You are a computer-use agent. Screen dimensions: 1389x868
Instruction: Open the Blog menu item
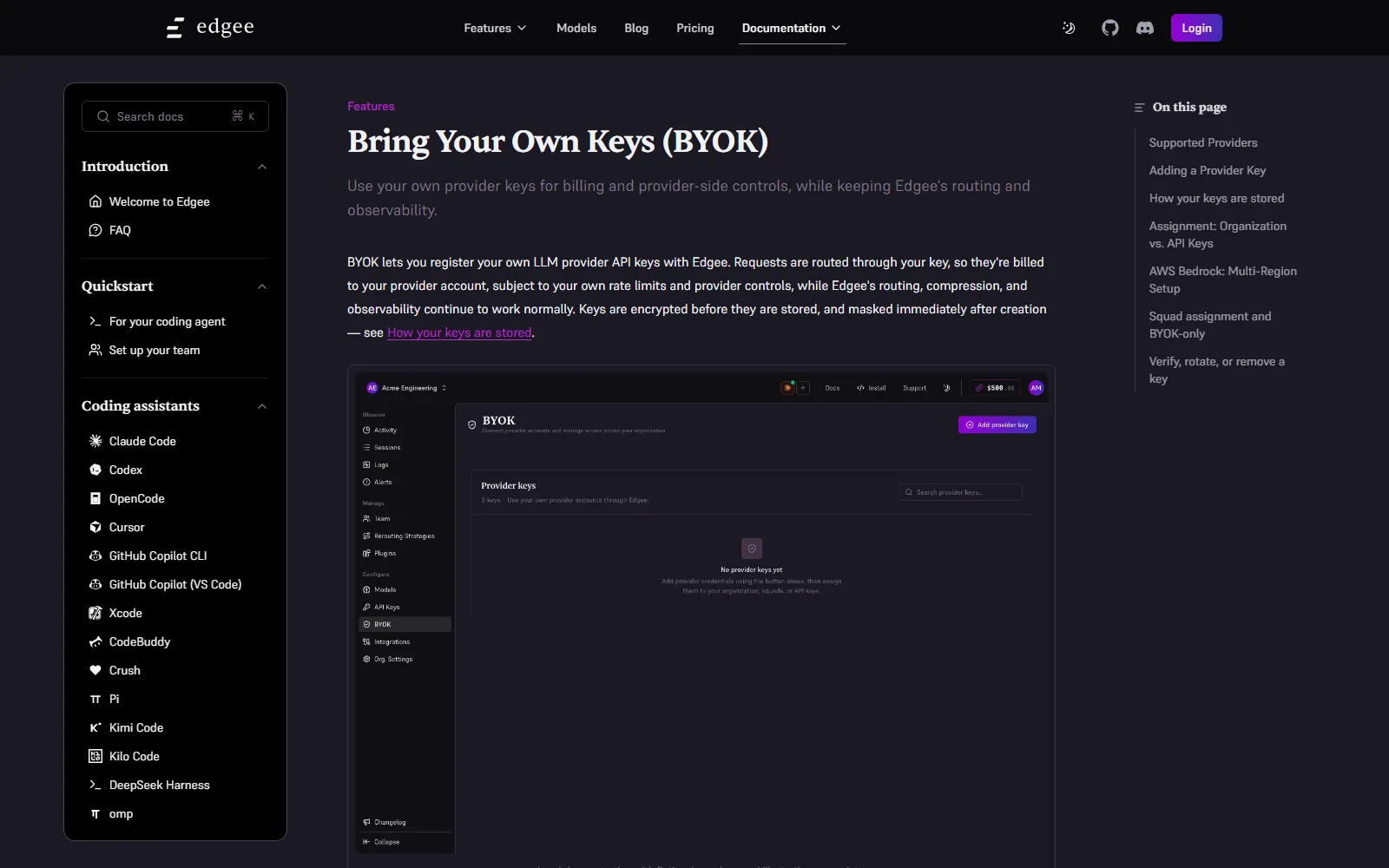coord(636,28)
